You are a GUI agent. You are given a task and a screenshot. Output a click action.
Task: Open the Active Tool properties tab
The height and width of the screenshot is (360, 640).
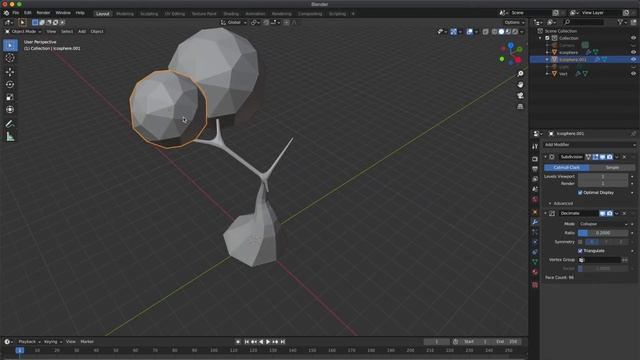click(535, 146)
